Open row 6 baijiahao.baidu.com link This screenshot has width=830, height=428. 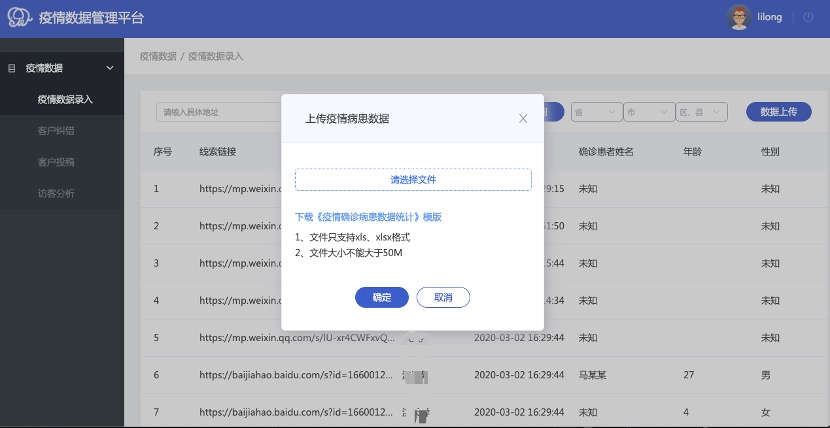click(x=296, y=375)
